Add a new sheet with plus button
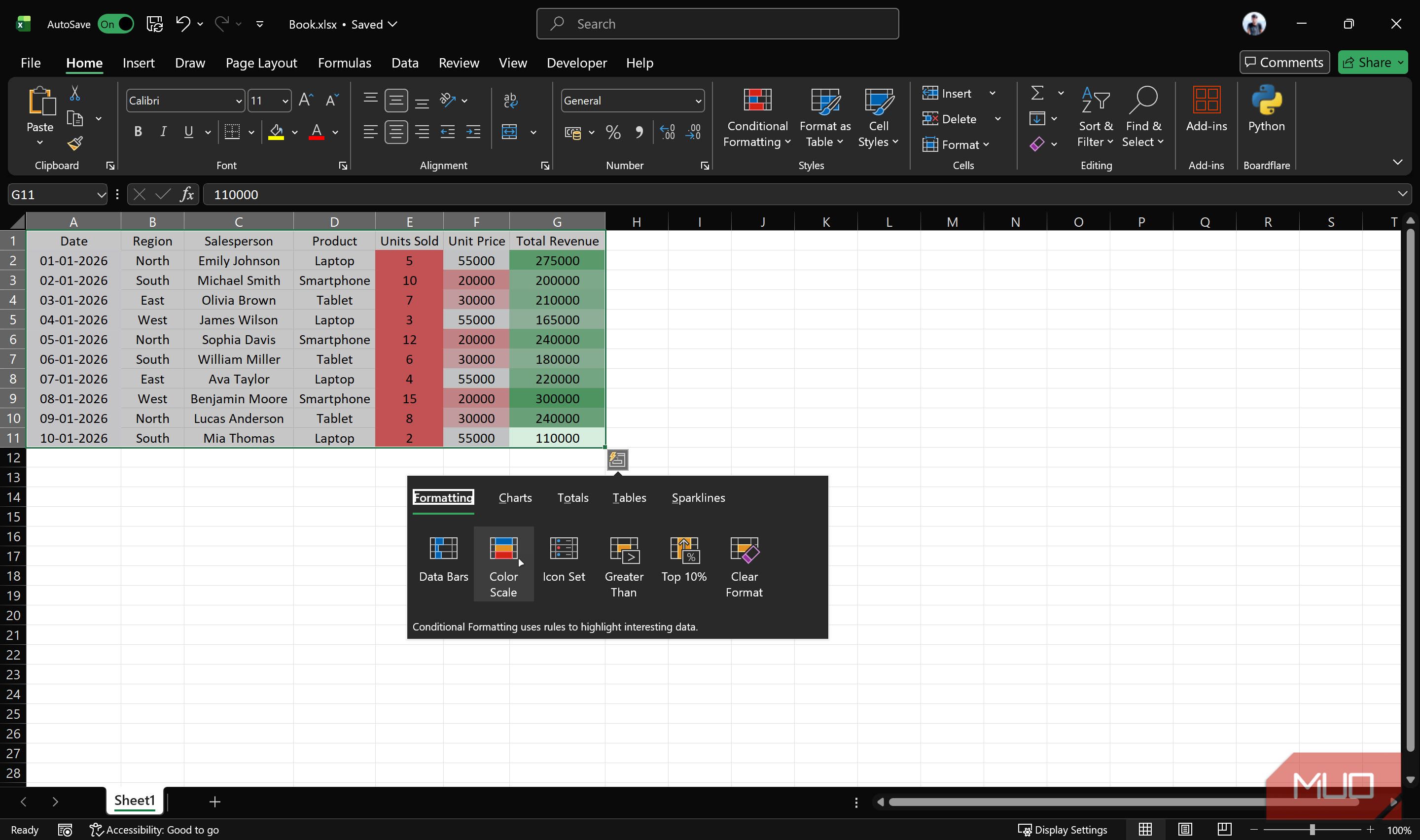Screen dimensions: 1420x840 click(214, 802)
